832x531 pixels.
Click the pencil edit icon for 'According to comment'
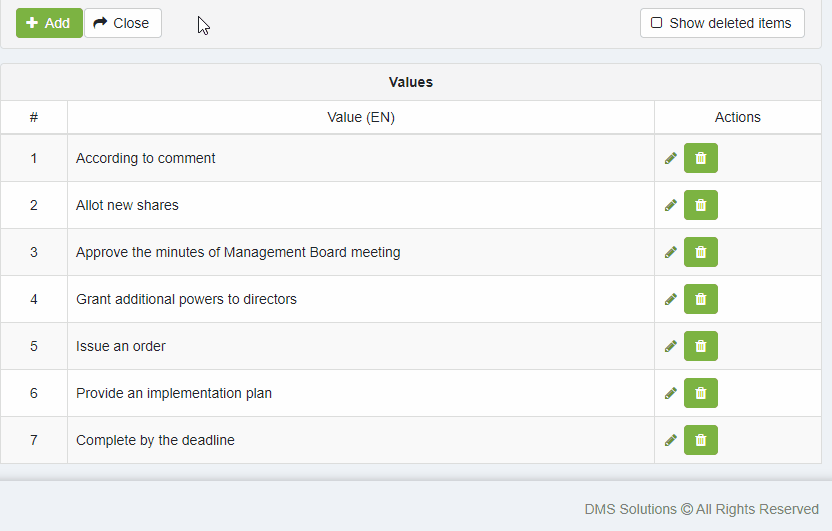tap(671, 158)
